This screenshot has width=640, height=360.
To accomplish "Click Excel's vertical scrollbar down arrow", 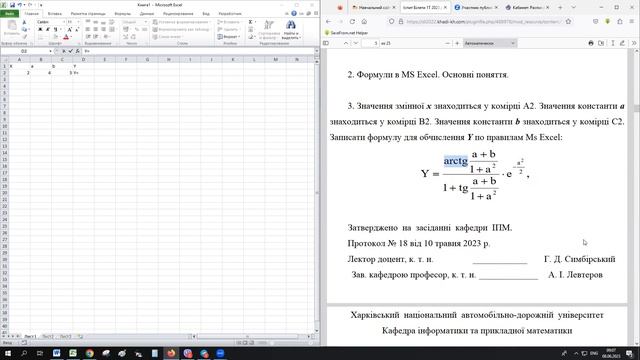I will click(x=317, y=331).
